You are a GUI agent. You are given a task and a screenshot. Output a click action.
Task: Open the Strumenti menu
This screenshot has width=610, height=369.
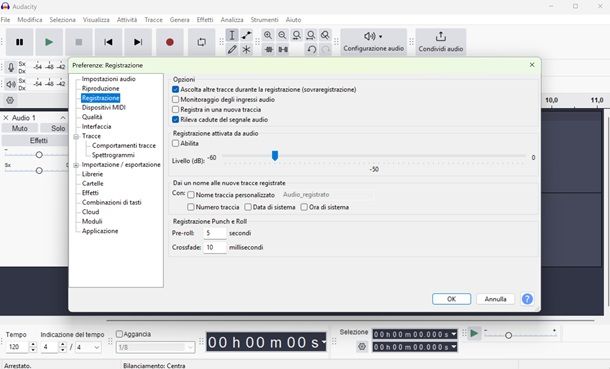click(x=265, y=19)
